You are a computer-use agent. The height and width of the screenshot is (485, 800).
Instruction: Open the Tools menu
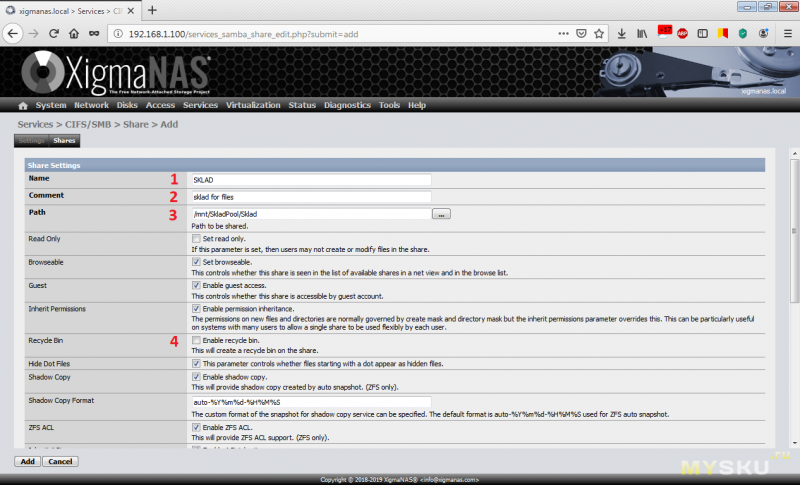[389, 105]
